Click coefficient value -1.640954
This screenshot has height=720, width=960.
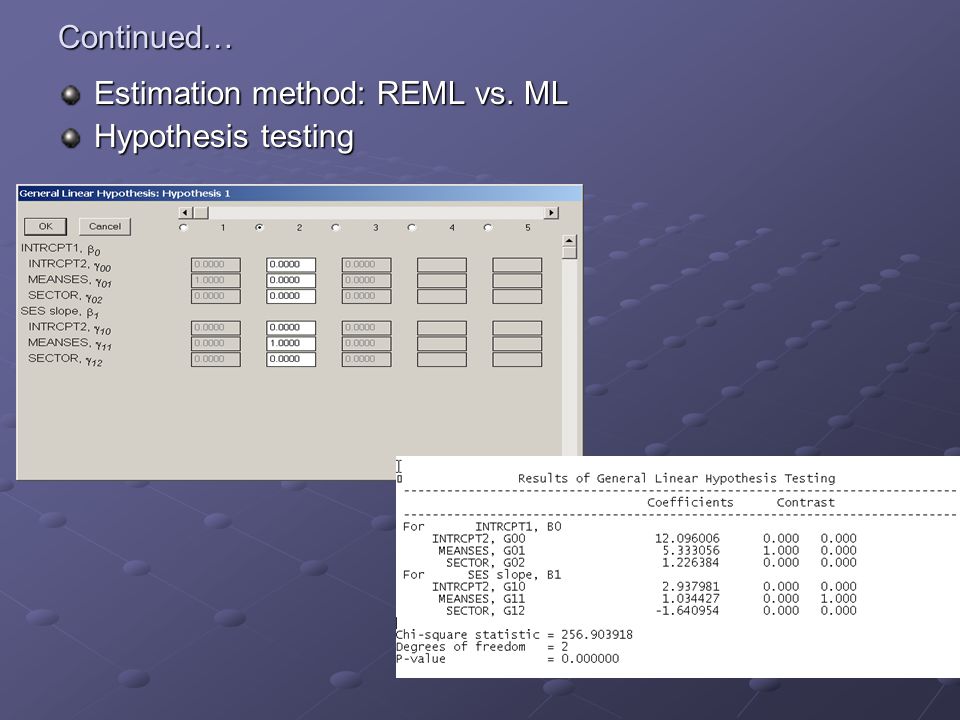[687, 610]
